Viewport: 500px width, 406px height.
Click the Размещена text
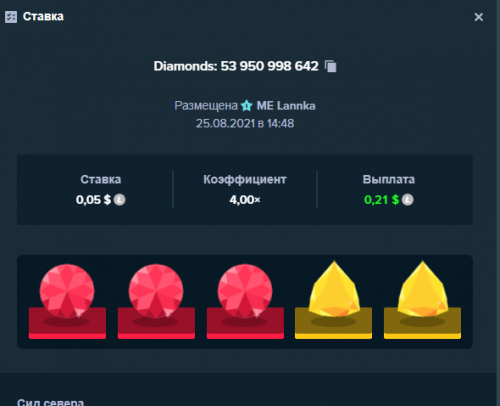point(206,106)
